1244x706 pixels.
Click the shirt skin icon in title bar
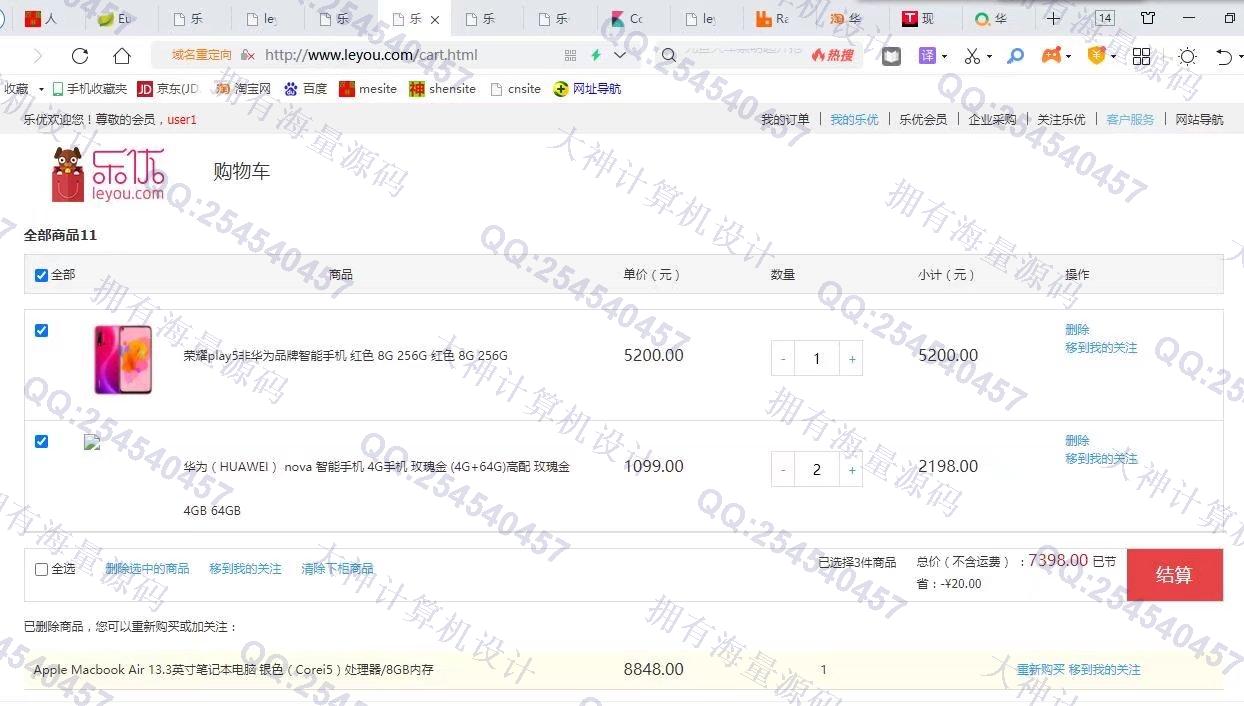point(1147,18)
